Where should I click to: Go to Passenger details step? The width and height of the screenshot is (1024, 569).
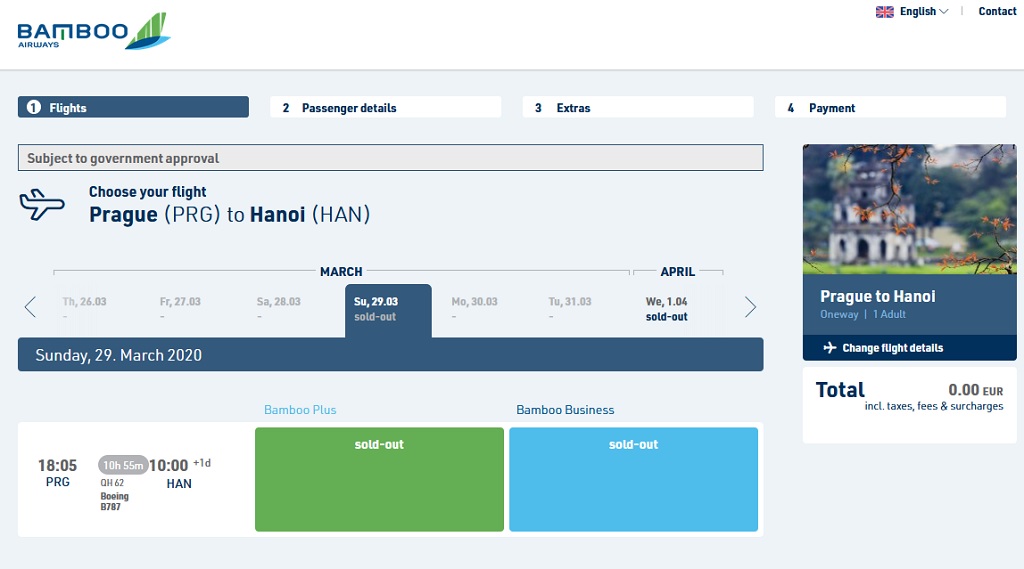(385, 107)
